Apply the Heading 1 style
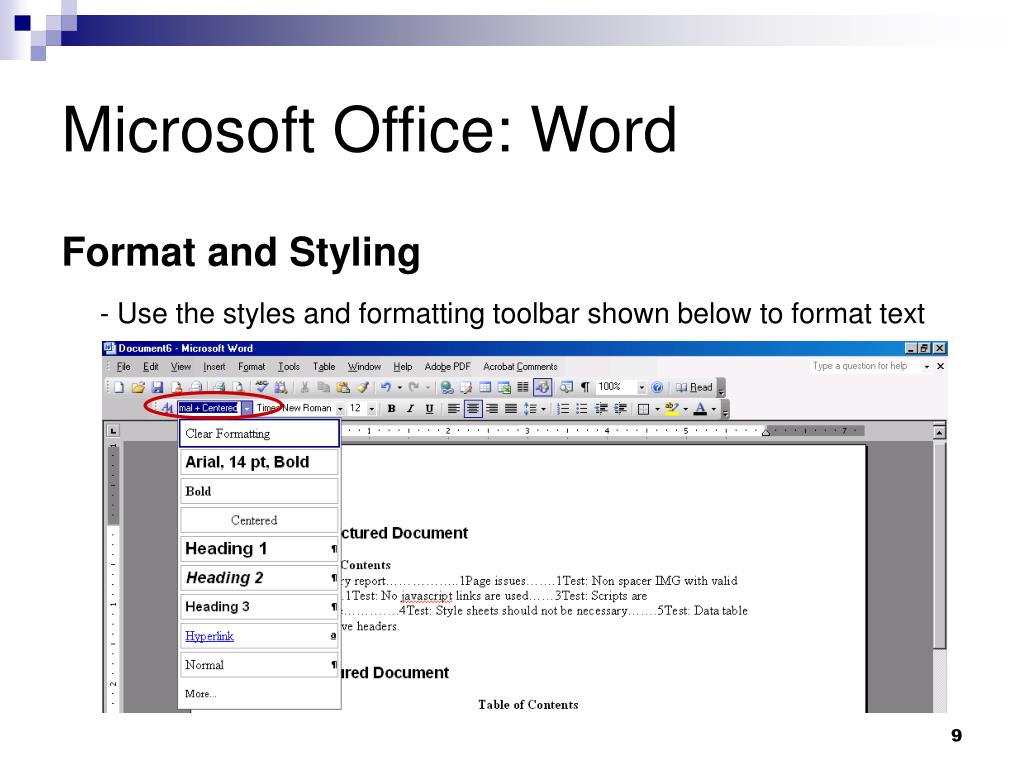The image size is (1024, 768). [259, 549]
